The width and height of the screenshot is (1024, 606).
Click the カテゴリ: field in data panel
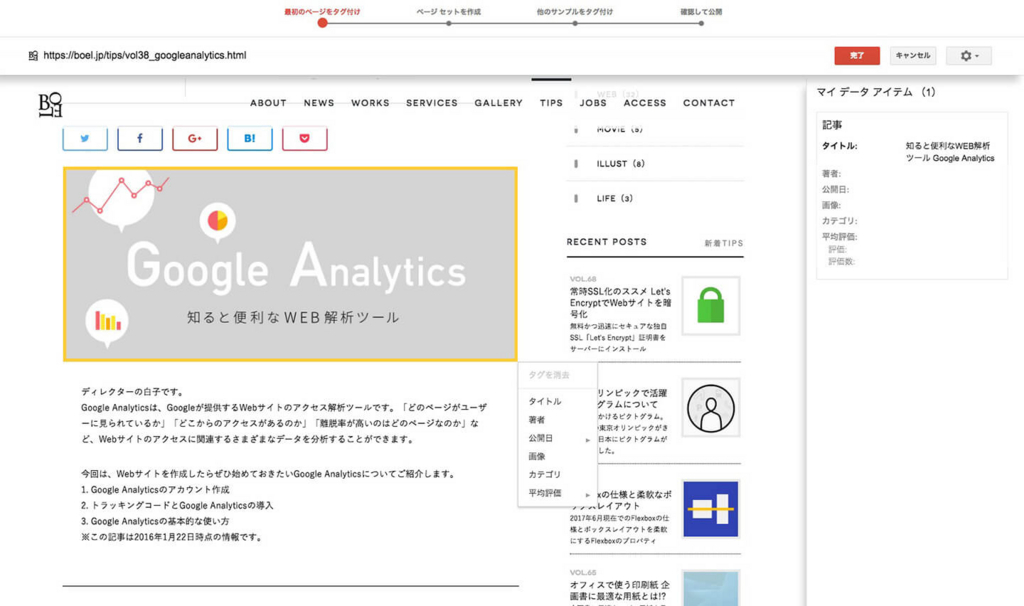[840, 221]
